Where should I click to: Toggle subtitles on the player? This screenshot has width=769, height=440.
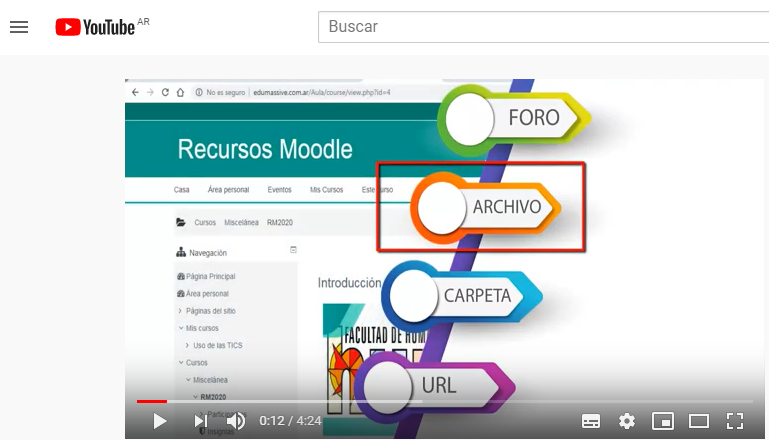(590, 421)
